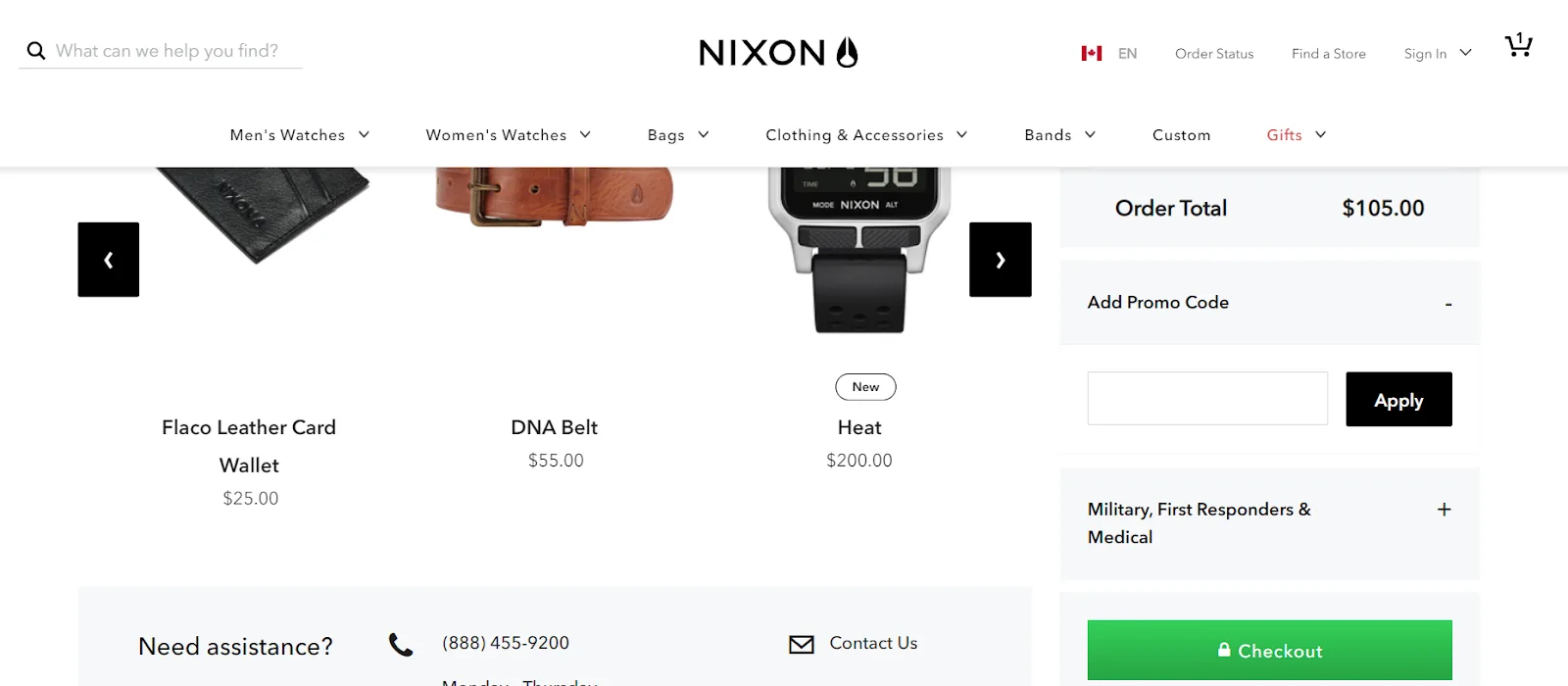Select the Canada flag icon
This screenshot has height=686, width=1568.
point(1092,53)
